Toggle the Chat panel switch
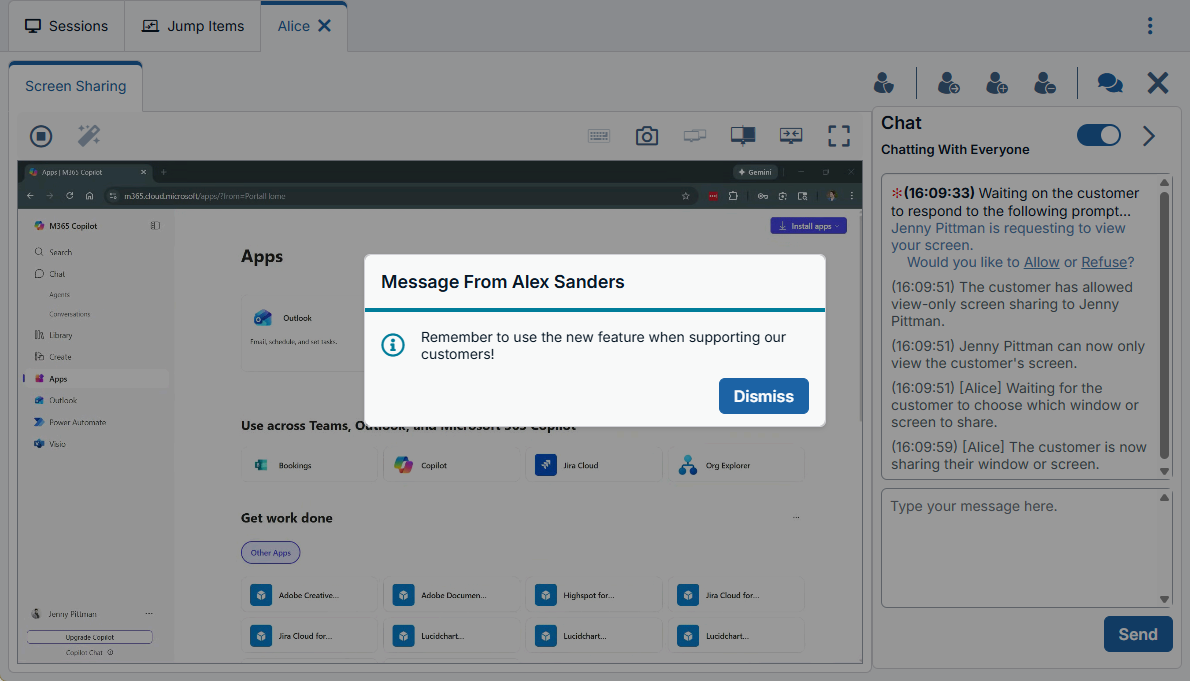This screenshot has width=1190, height=681. click(1098, 135)
